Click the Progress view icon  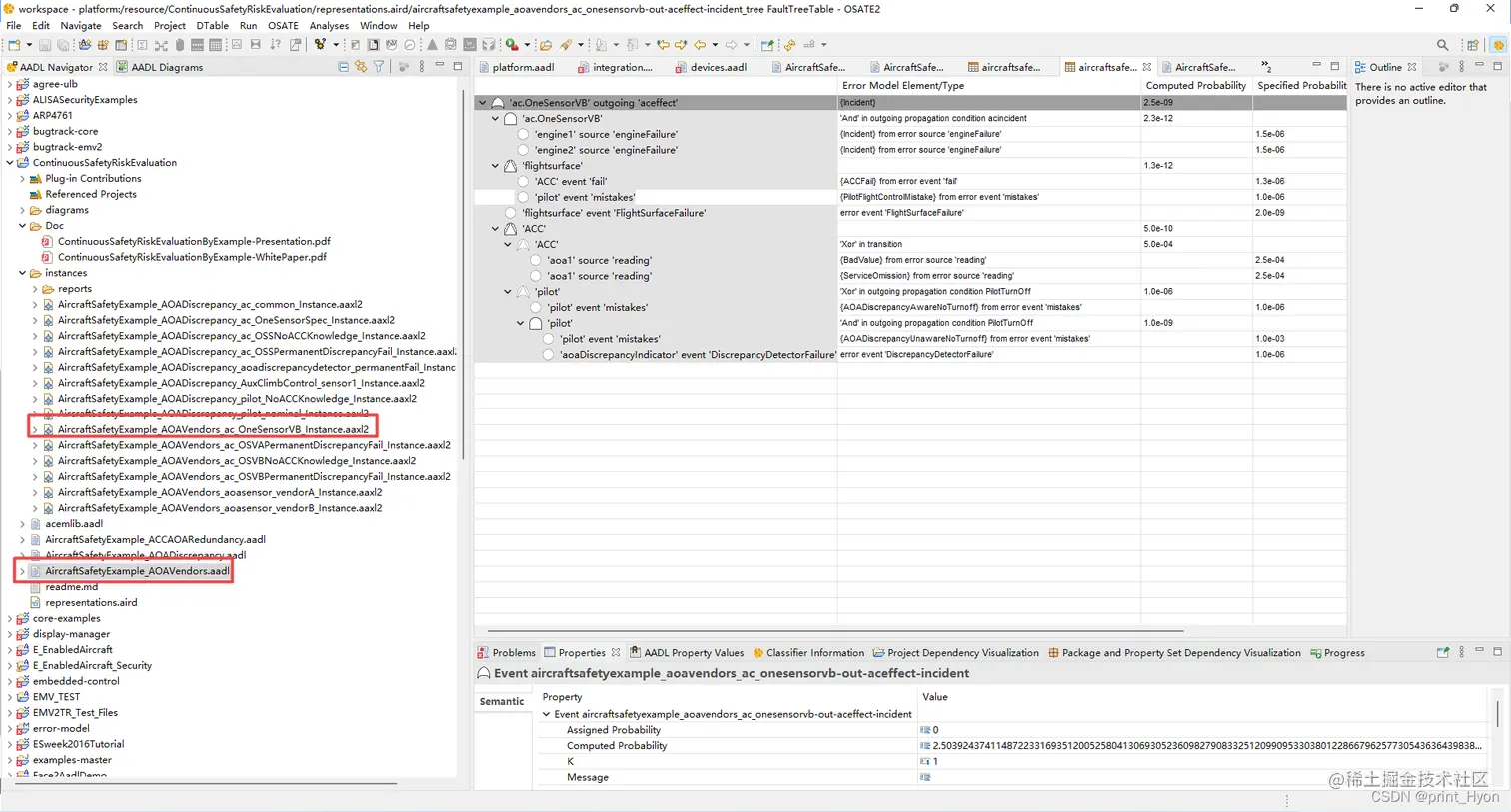click(1315, 653)
